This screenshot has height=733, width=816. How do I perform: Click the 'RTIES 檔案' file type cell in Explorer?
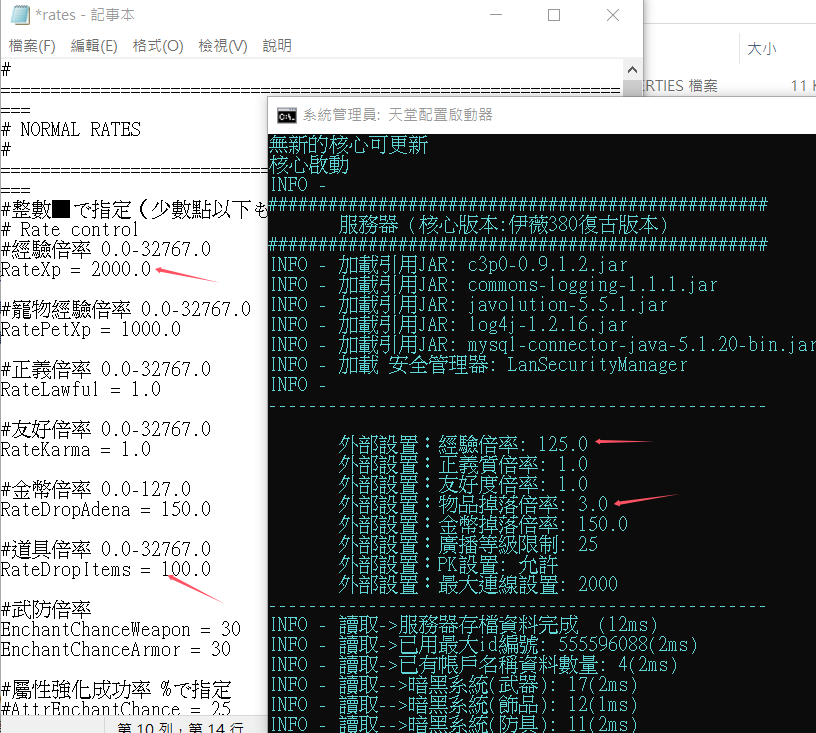(681, 86)
